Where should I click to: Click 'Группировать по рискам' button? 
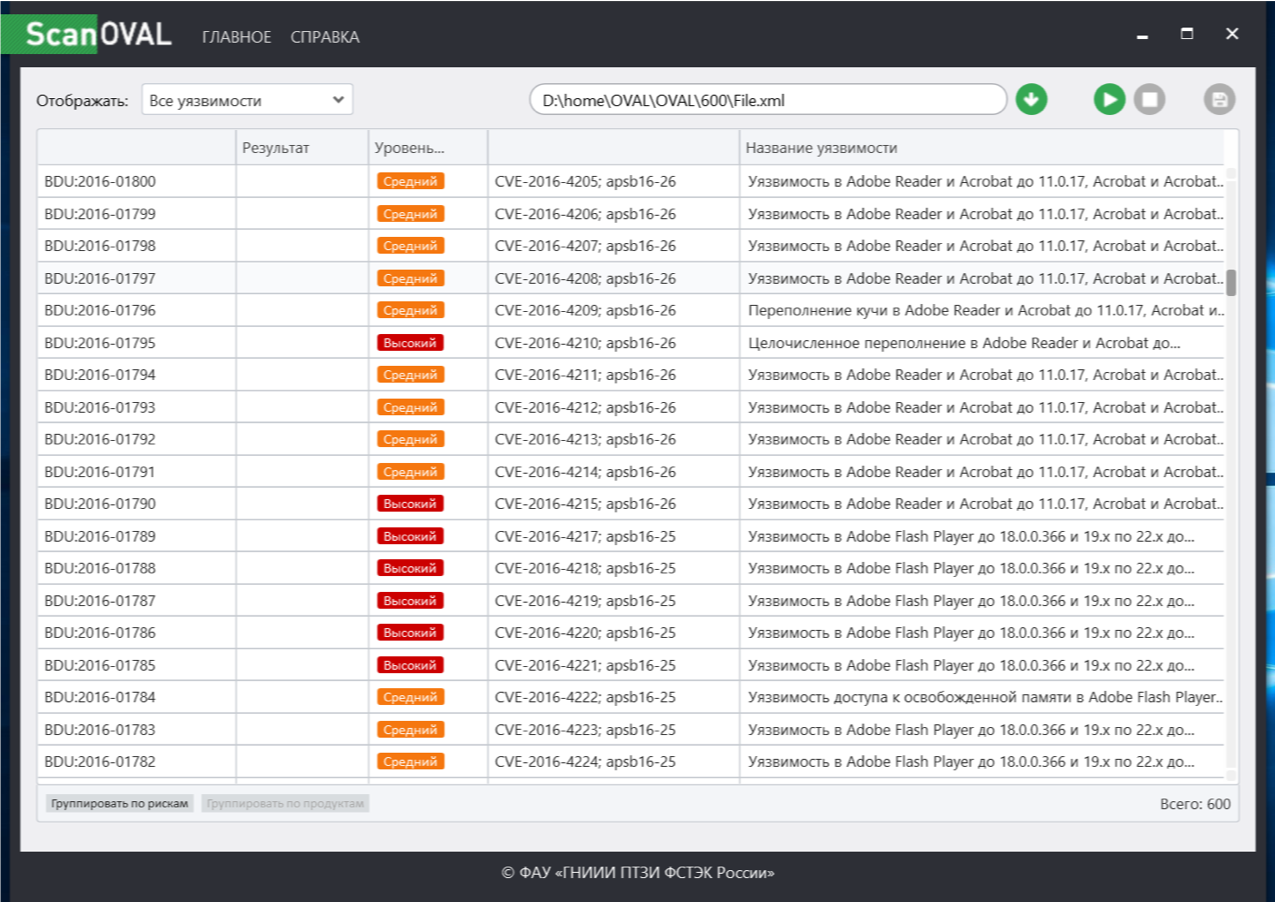pyautogui.click(x=120, y=804)
